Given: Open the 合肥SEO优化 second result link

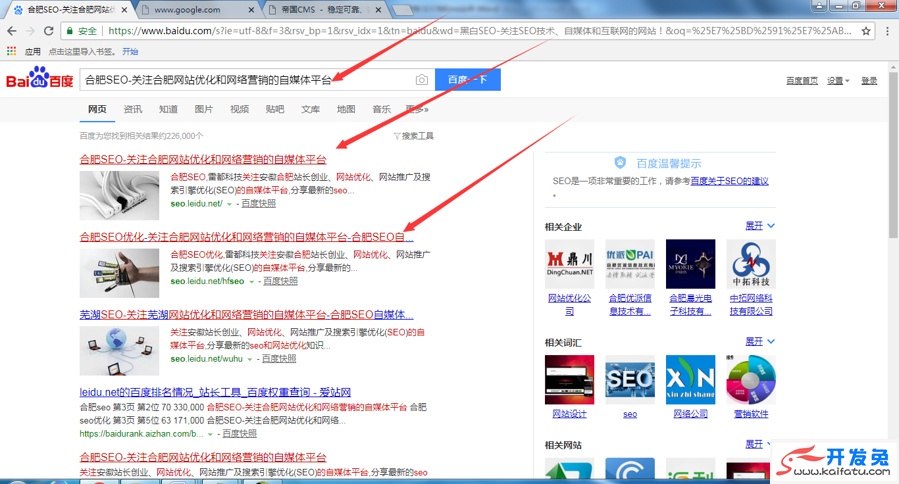Looking at the screenshot, I should point(246,237).
